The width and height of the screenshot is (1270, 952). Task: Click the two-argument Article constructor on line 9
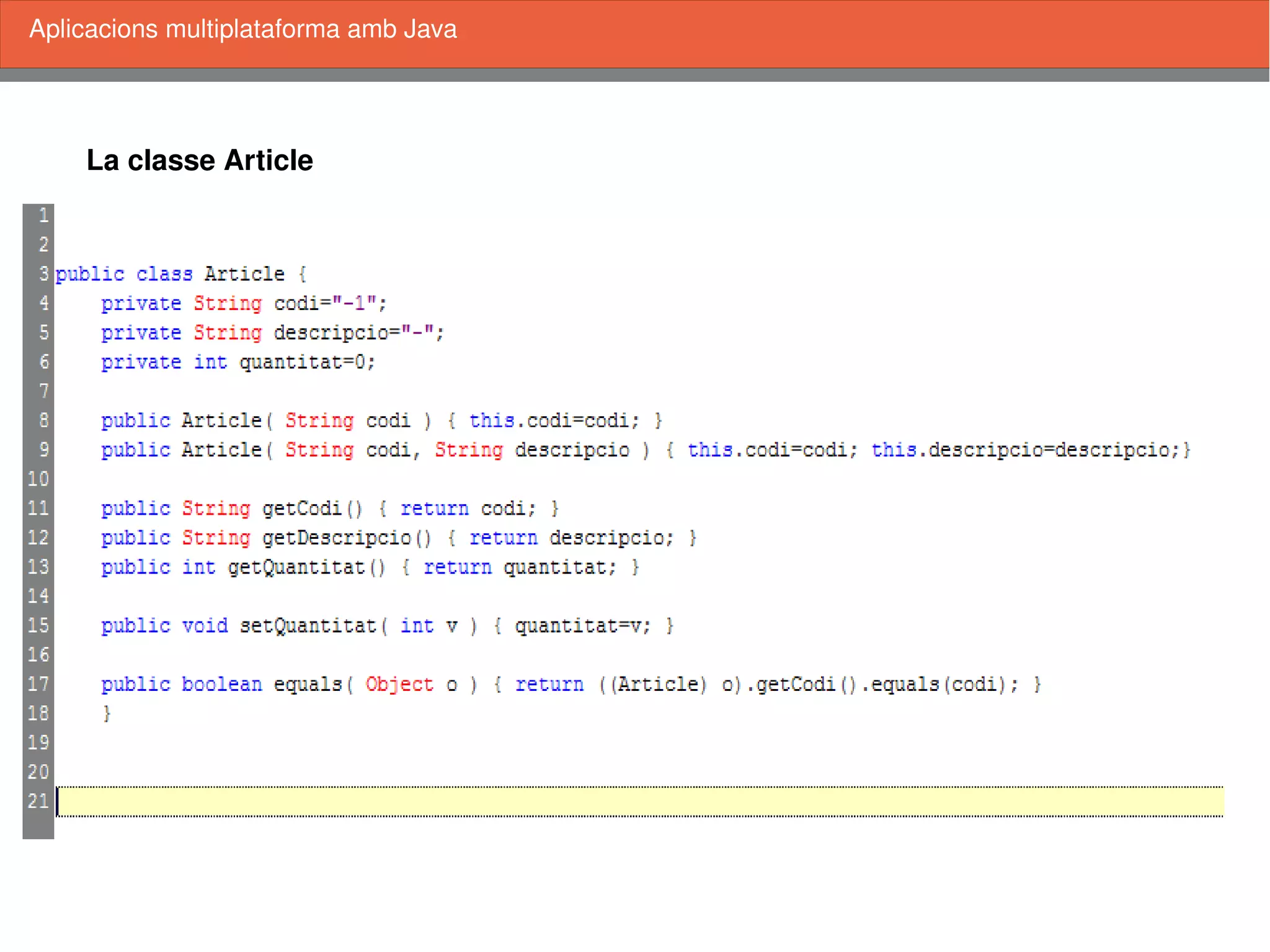tap(646, 450)
